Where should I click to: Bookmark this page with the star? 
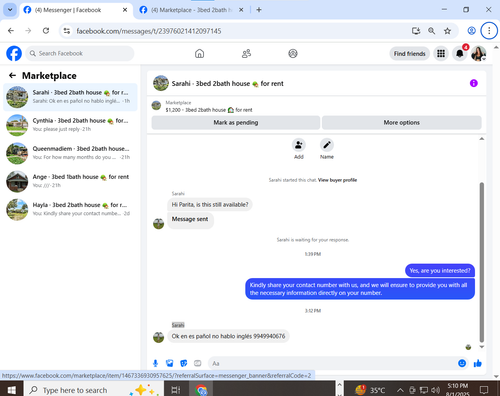[447, 31]
